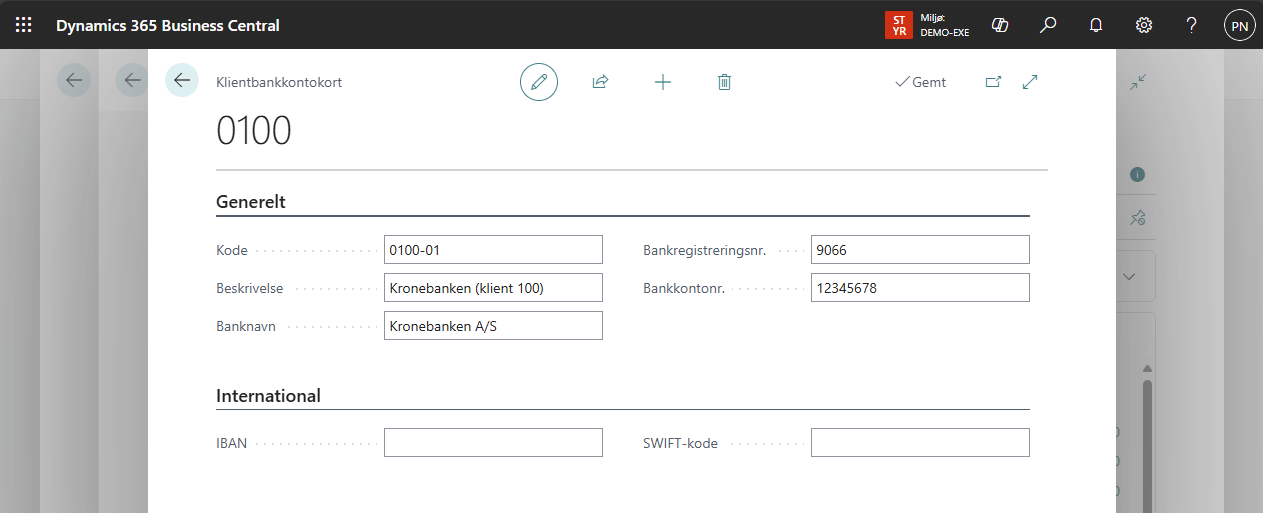Image resolution: width=1263 pixels, height=513 pixels.
Task: Click the STYR environment badge
Action: (x=898, y=25)
